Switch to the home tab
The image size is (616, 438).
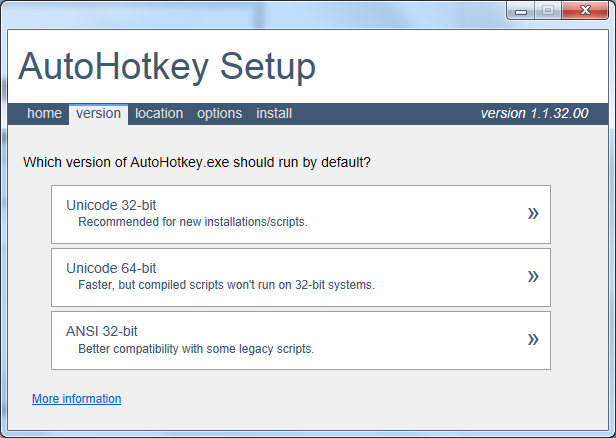(x=44, y=114)
